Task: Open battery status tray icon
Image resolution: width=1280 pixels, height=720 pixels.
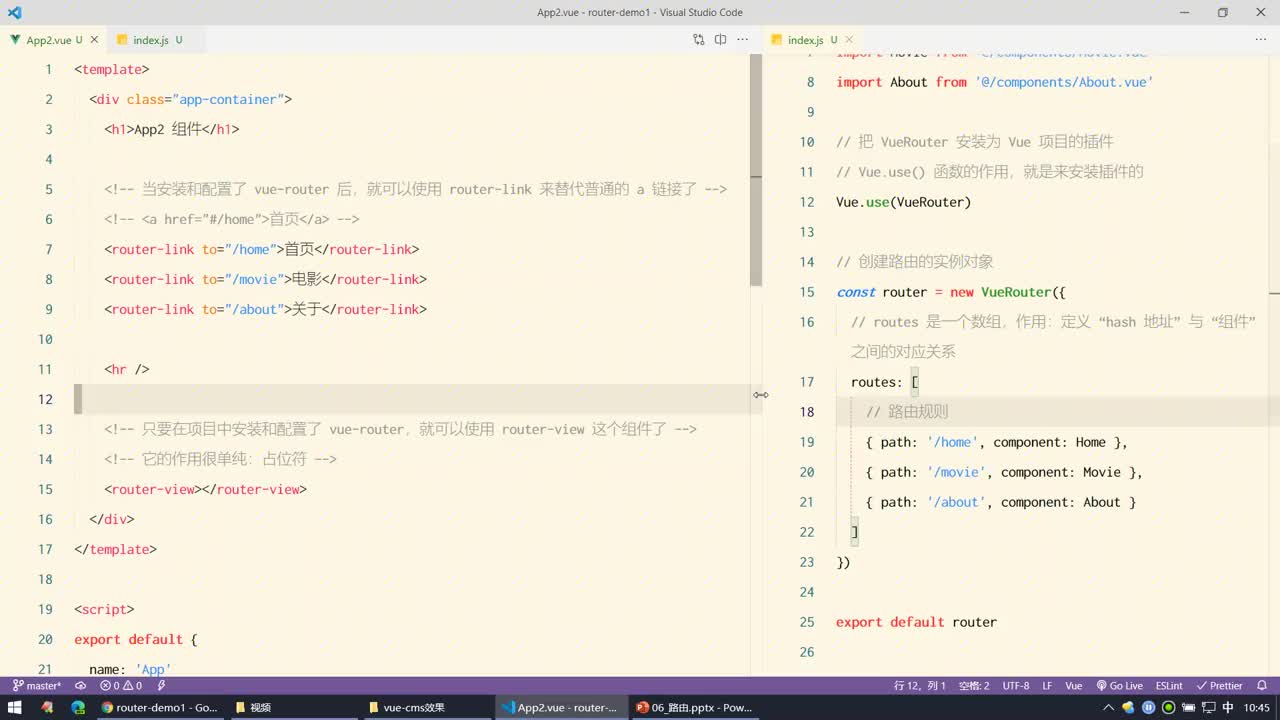Action: (x=1188, y=707)
